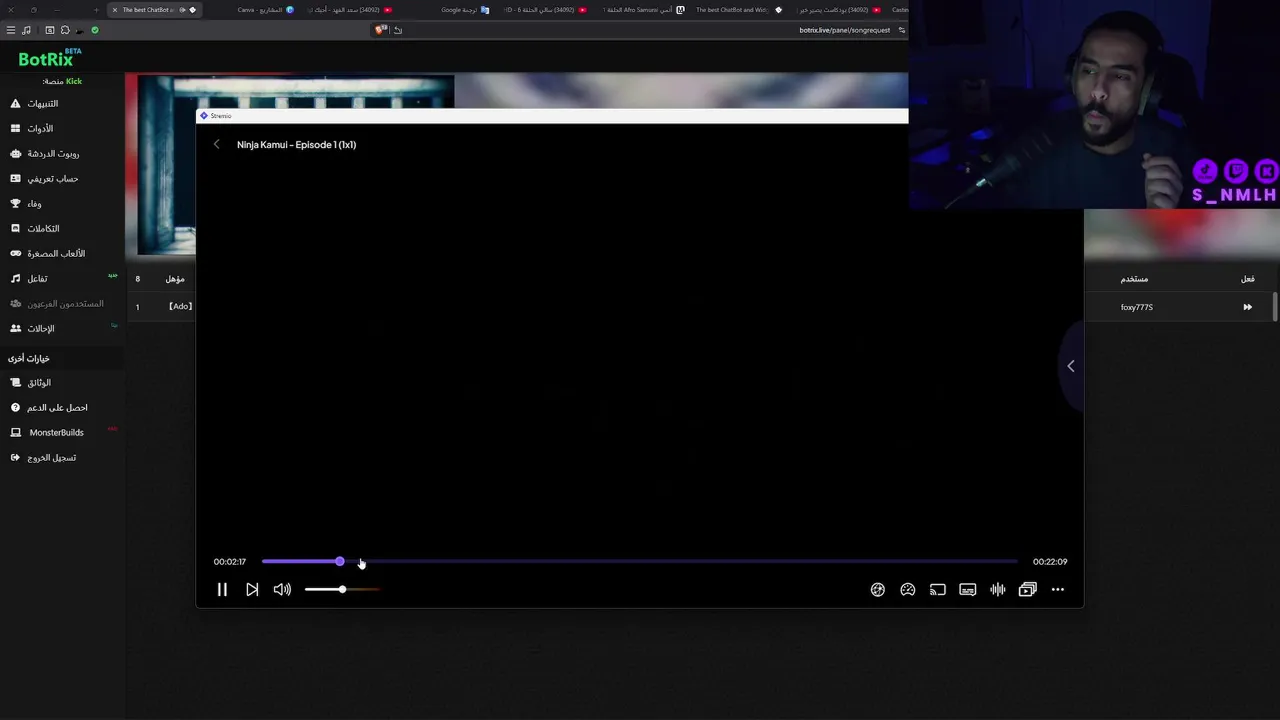Switch to the Canva browser tab
Viewport: 1280px width, 720px height.
265,10
